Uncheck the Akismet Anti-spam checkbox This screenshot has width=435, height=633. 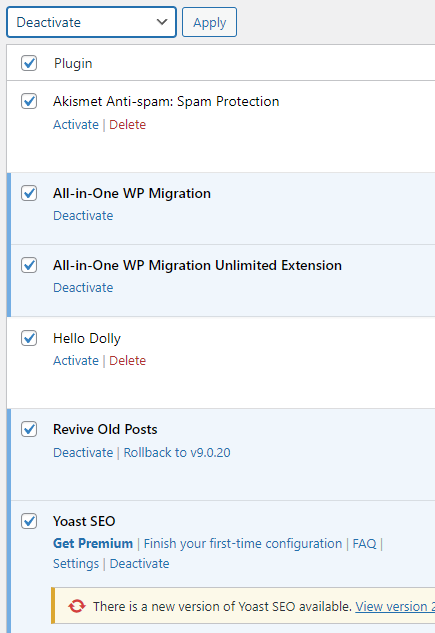click(x=29, y=101)
